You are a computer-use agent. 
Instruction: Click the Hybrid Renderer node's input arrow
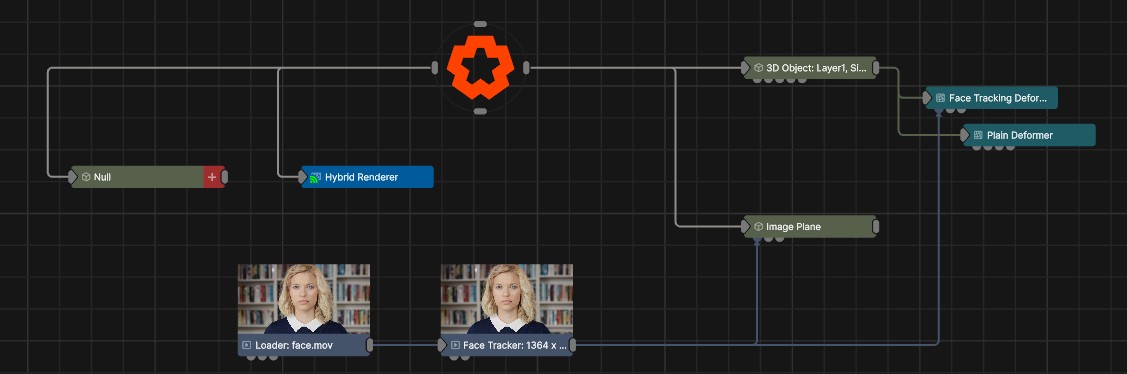pyautogui.click(x=303, y=177)
